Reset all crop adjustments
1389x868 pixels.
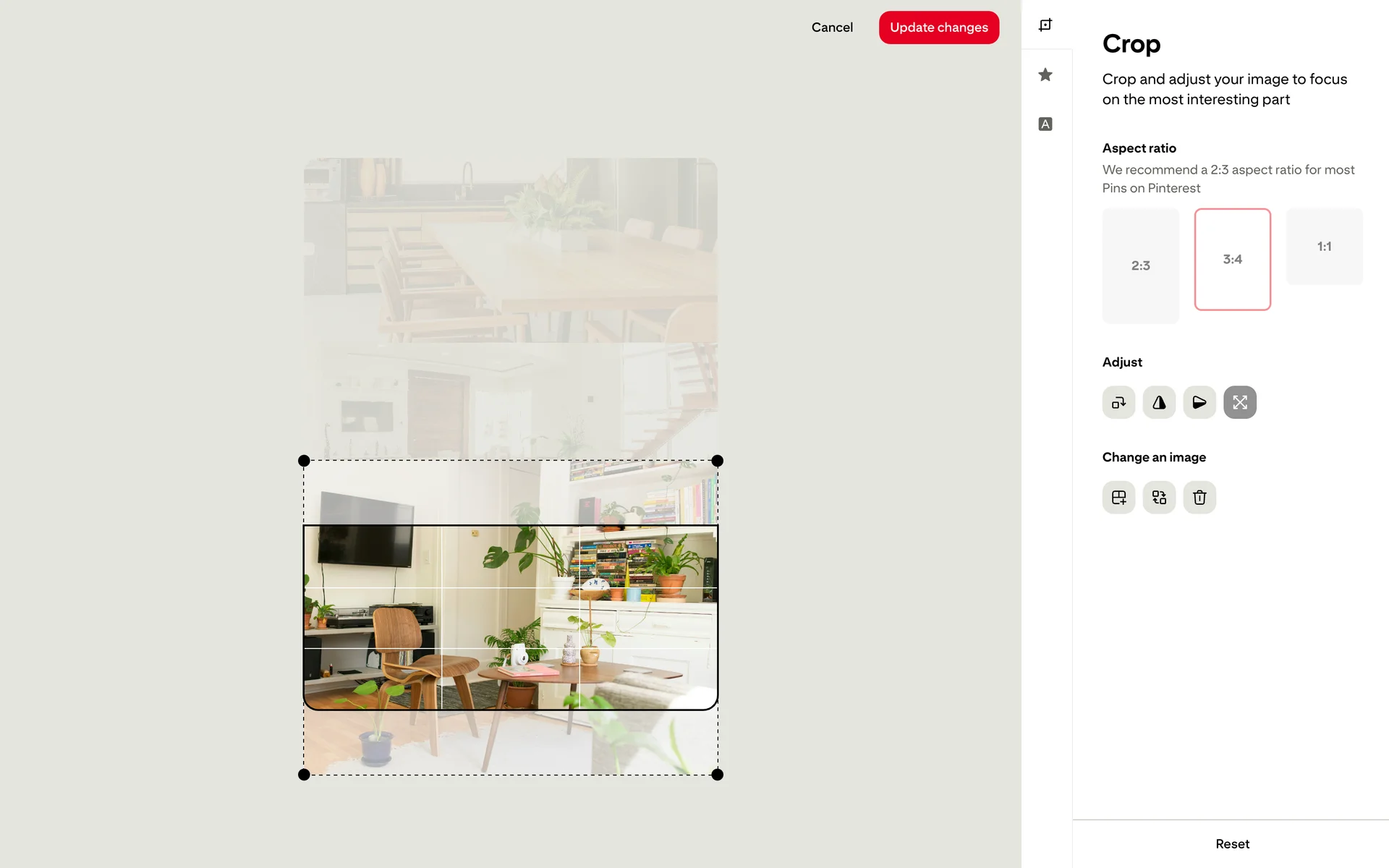(1232, 844)
